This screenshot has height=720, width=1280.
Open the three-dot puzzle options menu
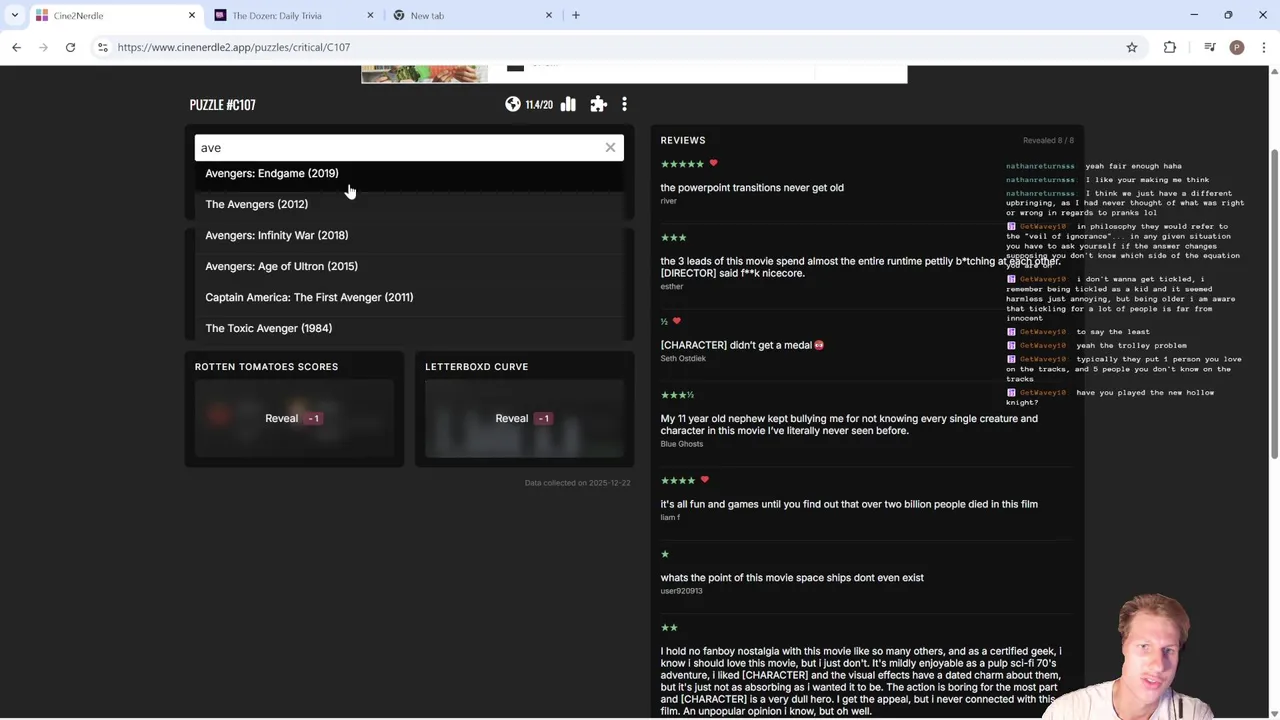[x=624, y=104]
